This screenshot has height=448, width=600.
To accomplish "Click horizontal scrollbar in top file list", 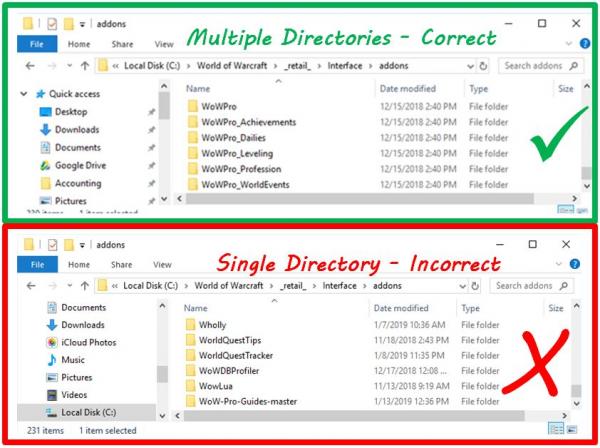I will tap(360, 199).
